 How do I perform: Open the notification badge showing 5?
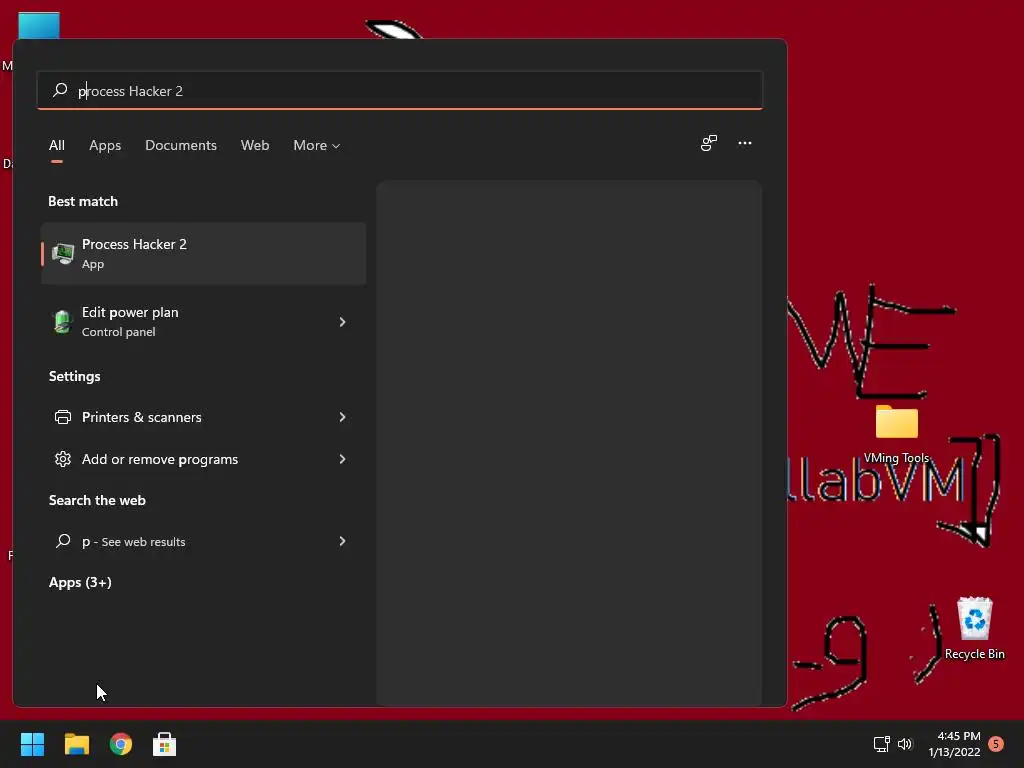(x=996, y=744)
